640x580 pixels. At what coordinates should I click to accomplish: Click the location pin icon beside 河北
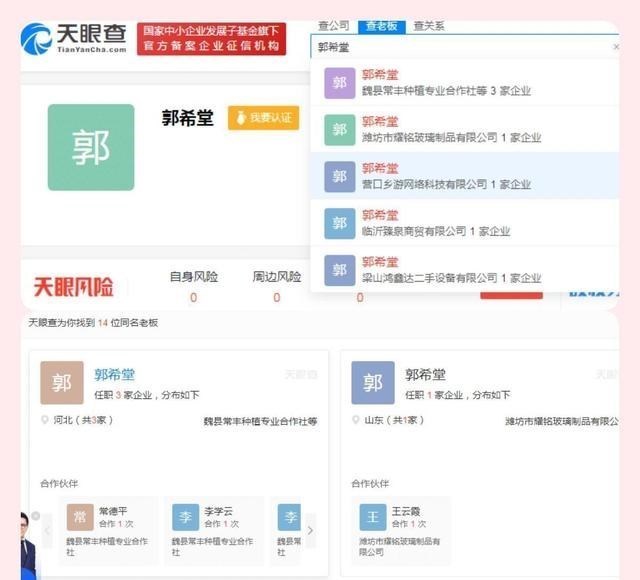pyautogui.click(x=44, y=420)
